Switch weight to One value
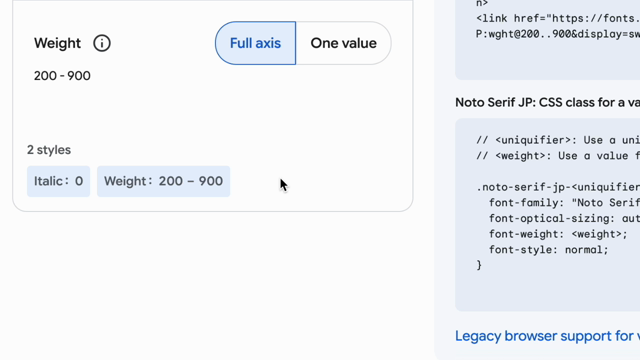Image resolution: width=640 pixels, height=360 pixels. point(343,43)
